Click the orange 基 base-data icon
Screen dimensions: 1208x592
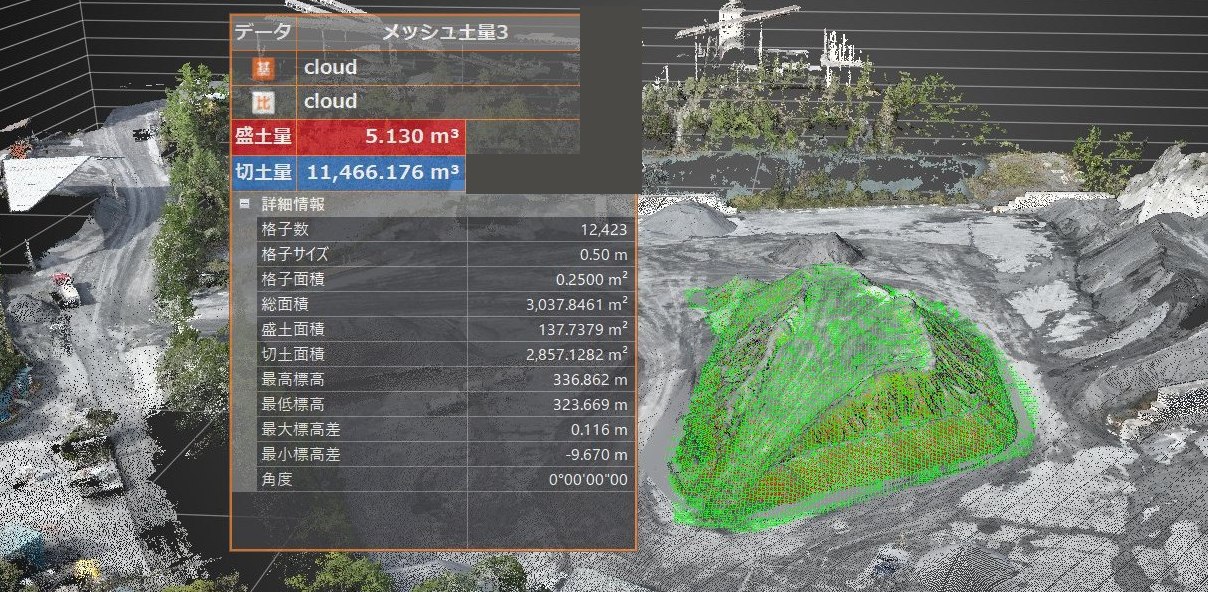pos(264,68)
